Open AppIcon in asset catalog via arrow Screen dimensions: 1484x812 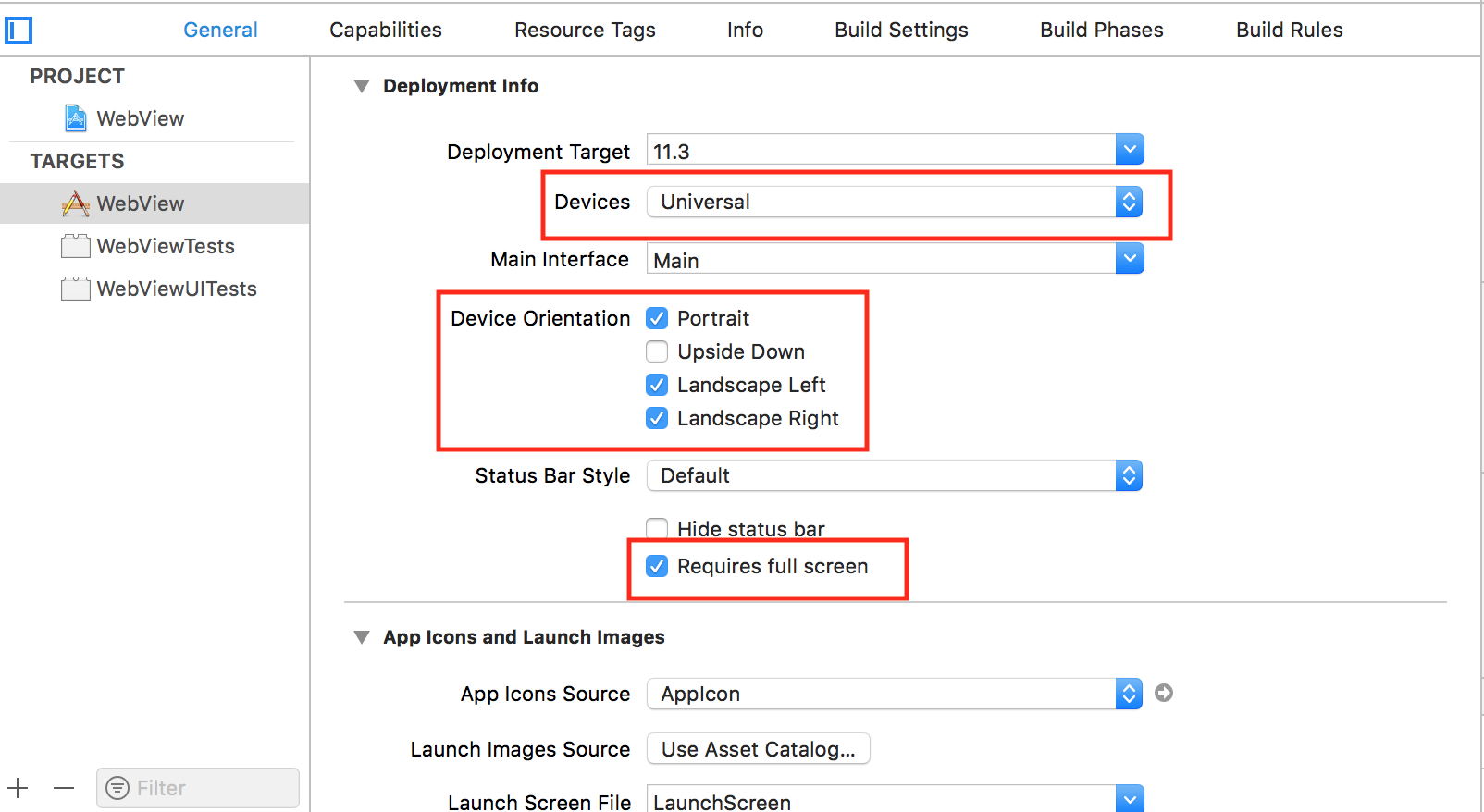click(x=1164, y=693)
